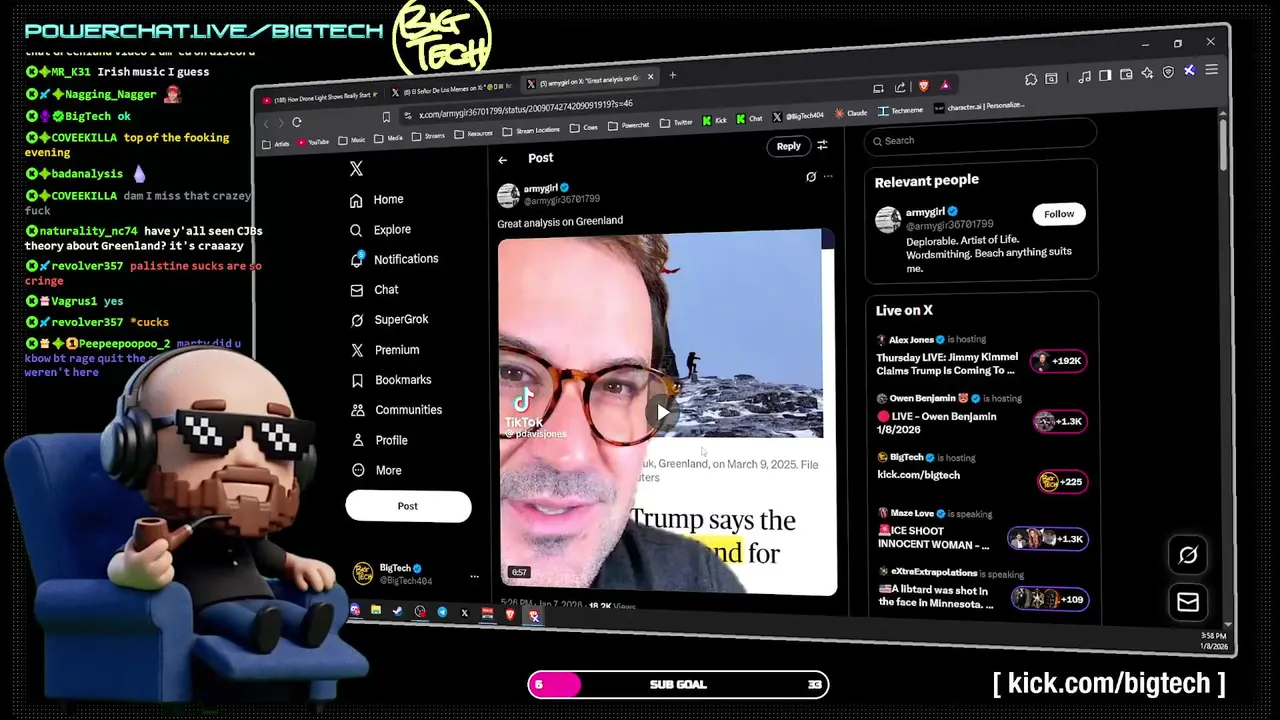Image resolution: width=1280 pixels, height=720 pixels.
Task: Click Steam icon in taskbar
Action: (x=398, y=611)
